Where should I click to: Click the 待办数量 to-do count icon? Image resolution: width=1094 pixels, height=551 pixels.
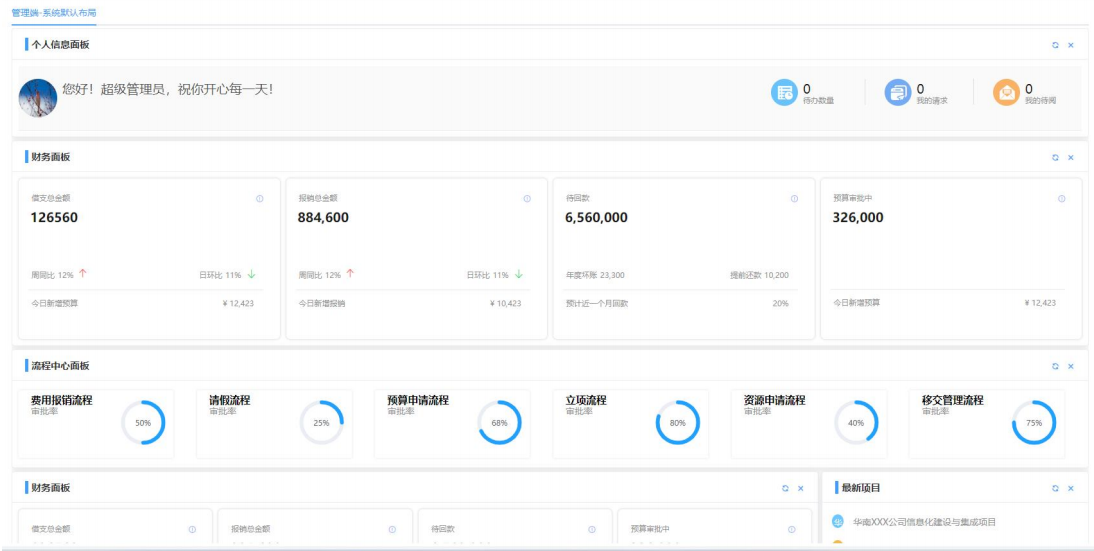point(783,92)
